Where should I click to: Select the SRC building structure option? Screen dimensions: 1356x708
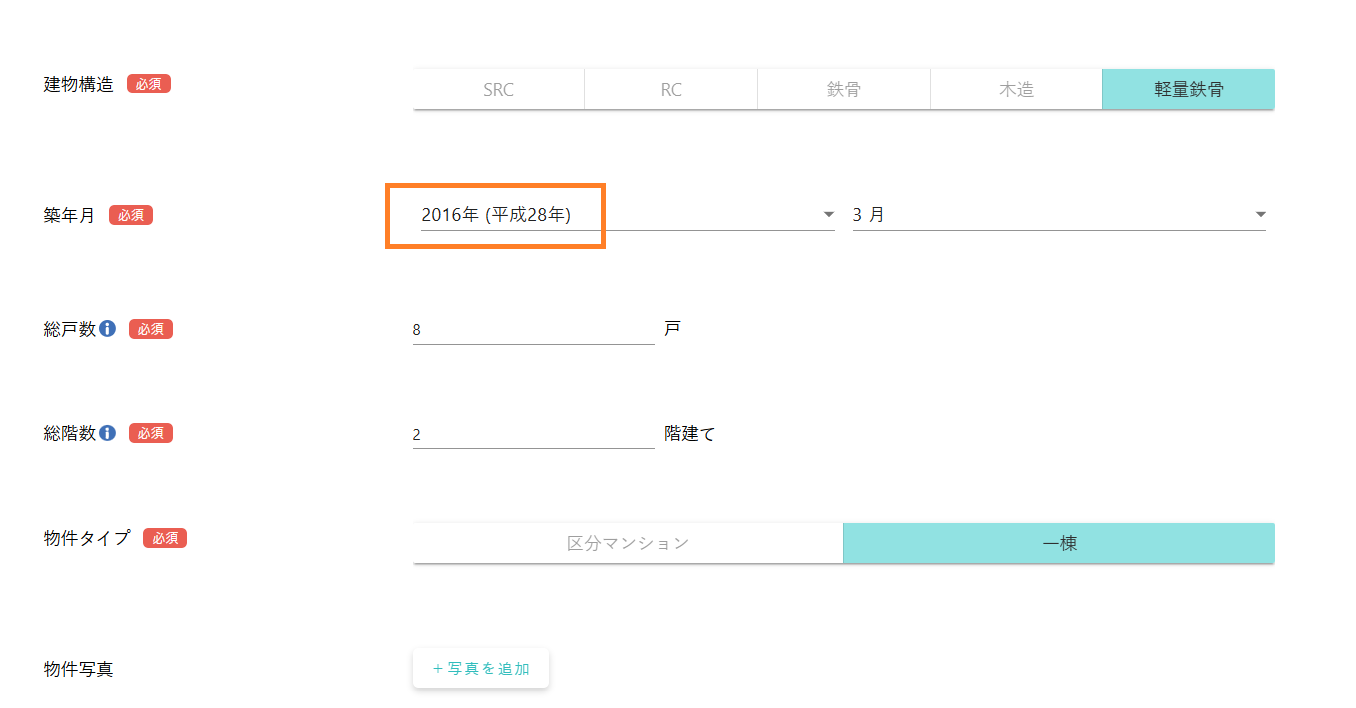pyautogui.click(x=498, y=90)
